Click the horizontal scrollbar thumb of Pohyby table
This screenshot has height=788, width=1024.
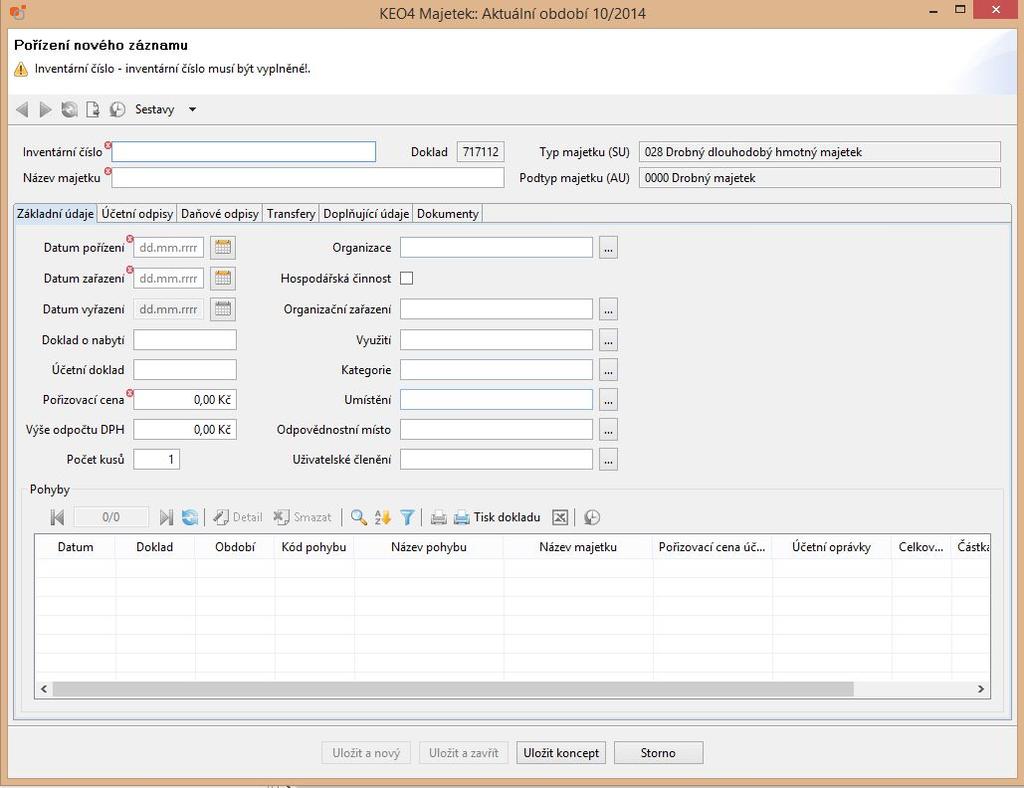(453, 689)
